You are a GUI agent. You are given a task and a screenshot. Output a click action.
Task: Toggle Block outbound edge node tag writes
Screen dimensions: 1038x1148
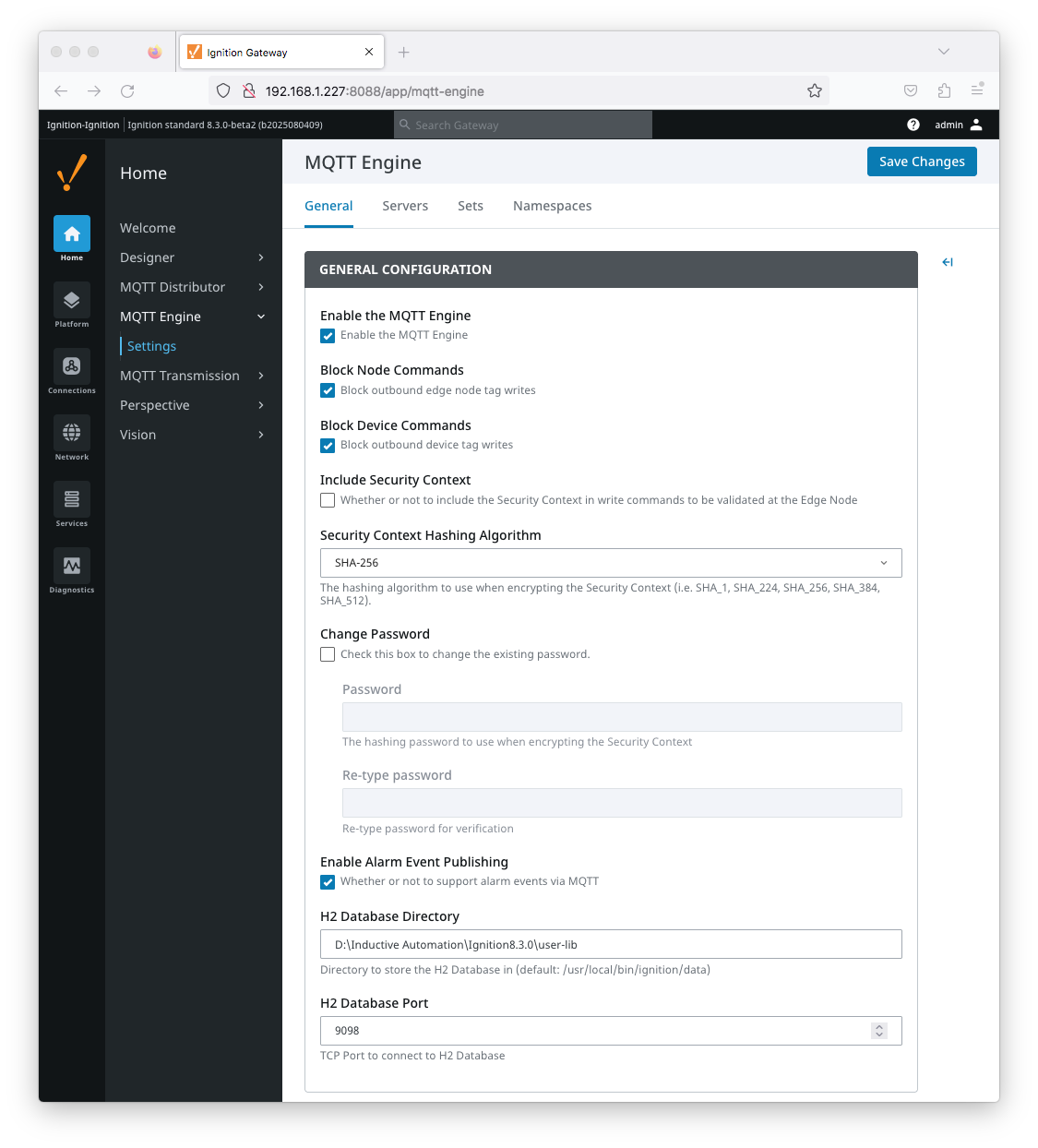click(328, 390)
